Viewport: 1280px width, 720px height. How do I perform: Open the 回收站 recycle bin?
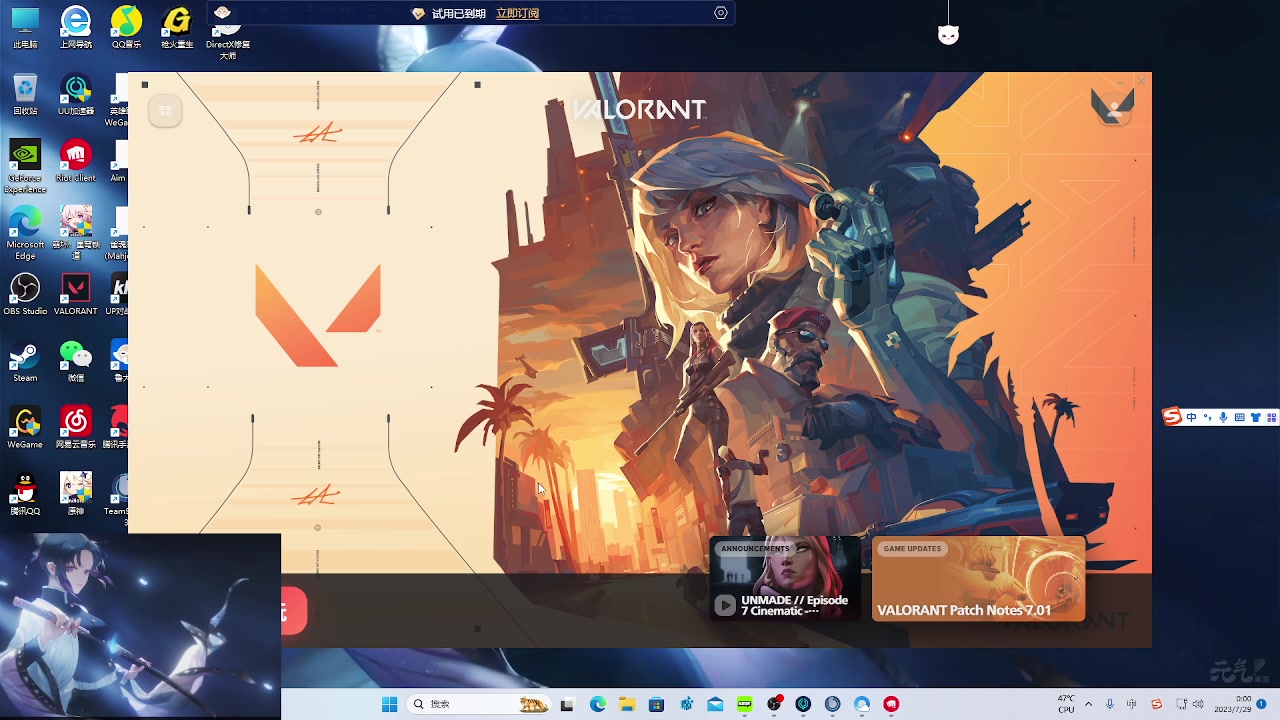pyautogui.click(x=25, y=95)
